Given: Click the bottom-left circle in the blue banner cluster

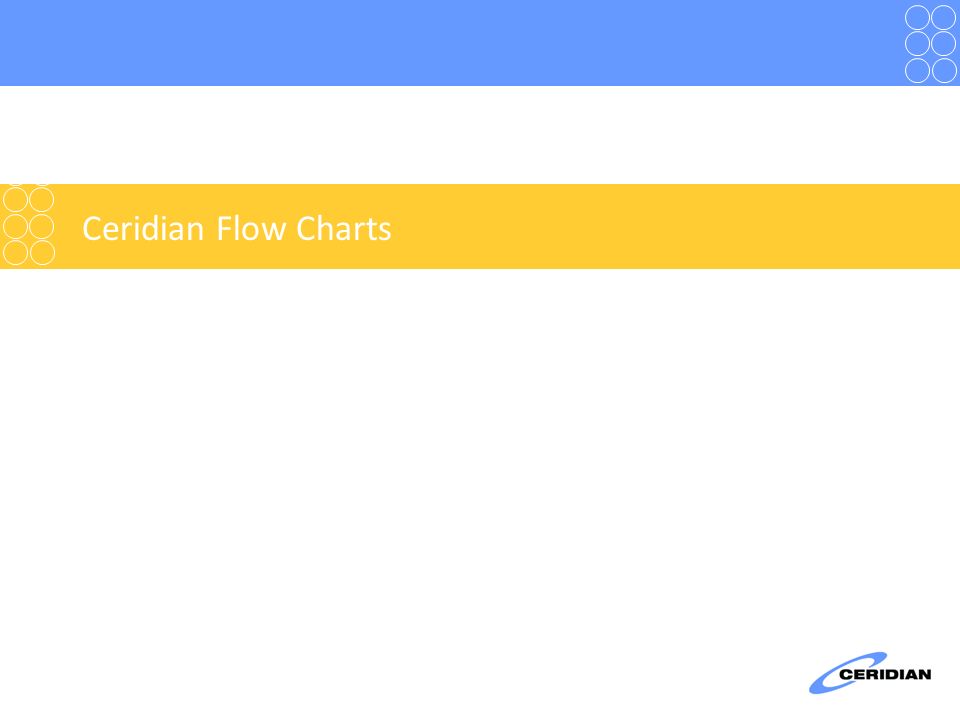Looking at the screenshot, I should [917, 70].
